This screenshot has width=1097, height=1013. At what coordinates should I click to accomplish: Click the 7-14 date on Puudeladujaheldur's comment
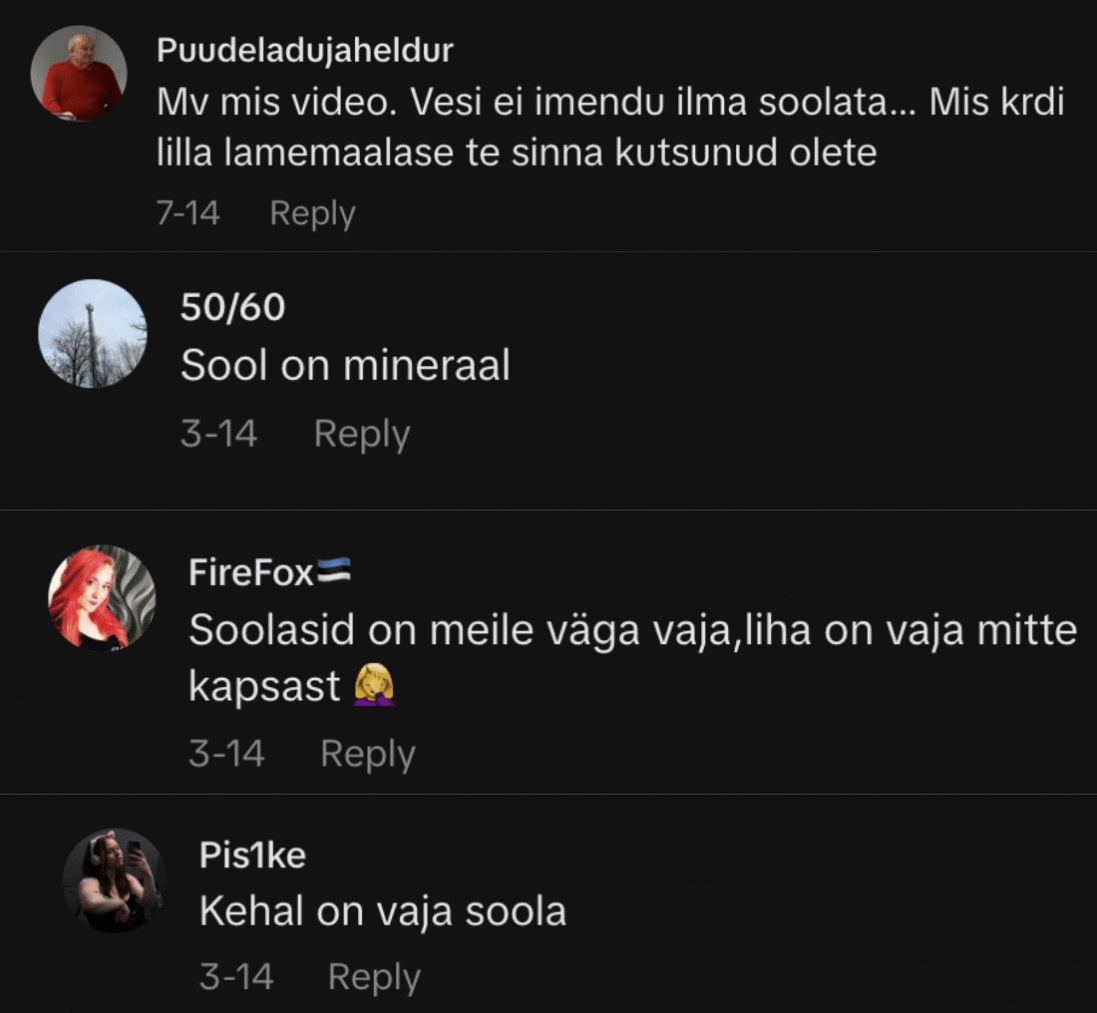(187, 213)
